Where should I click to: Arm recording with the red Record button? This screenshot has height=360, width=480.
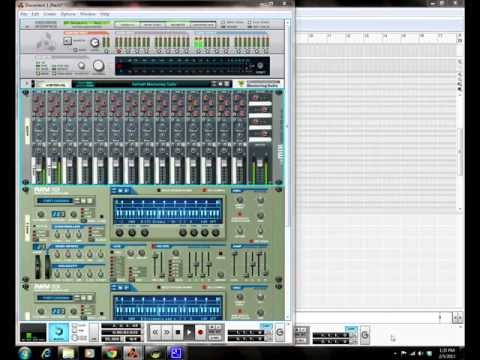(x=200, y=332)
